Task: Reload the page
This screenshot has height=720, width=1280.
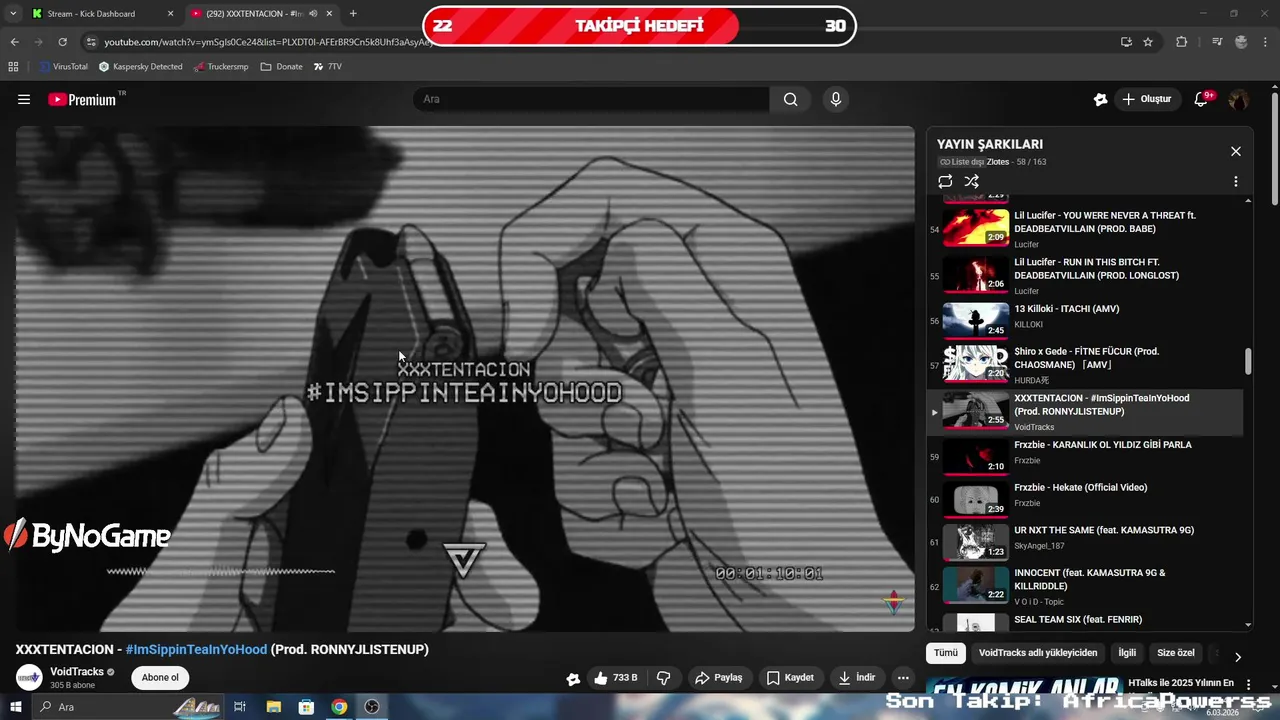Action: pyautogui.click(x=62, y=42)
